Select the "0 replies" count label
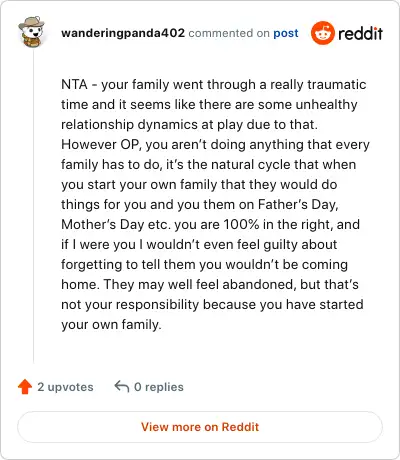This screenshot has height=460, width=400. click(x=159, y=387)
